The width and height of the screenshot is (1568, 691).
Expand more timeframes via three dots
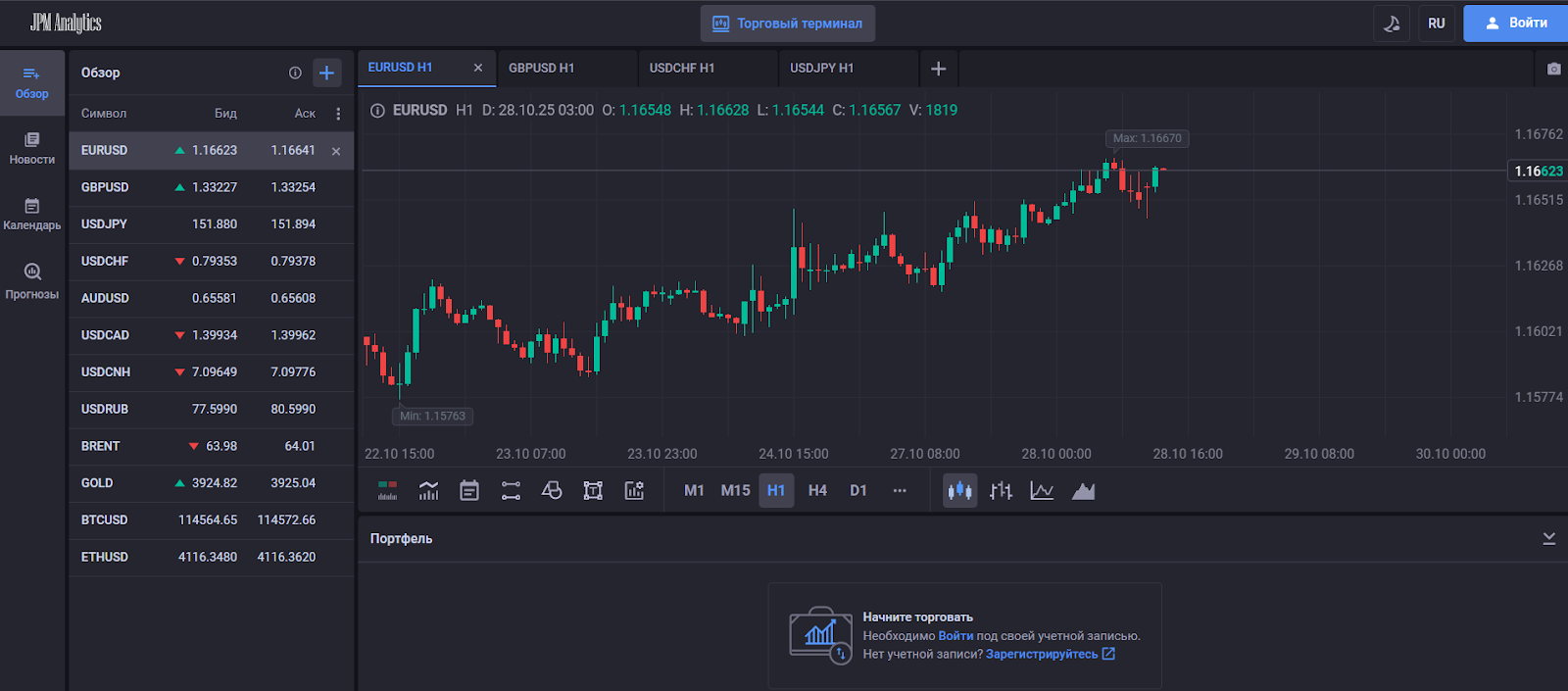coord(900,490)
